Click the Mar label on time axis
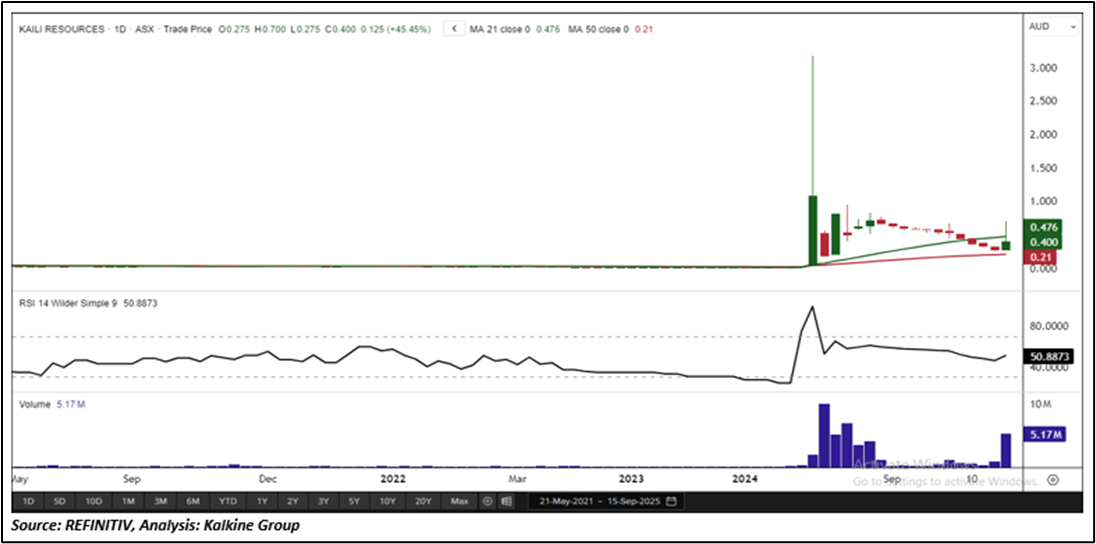The height and width of the screenshot is (544, 1096). tap(517, 480)
